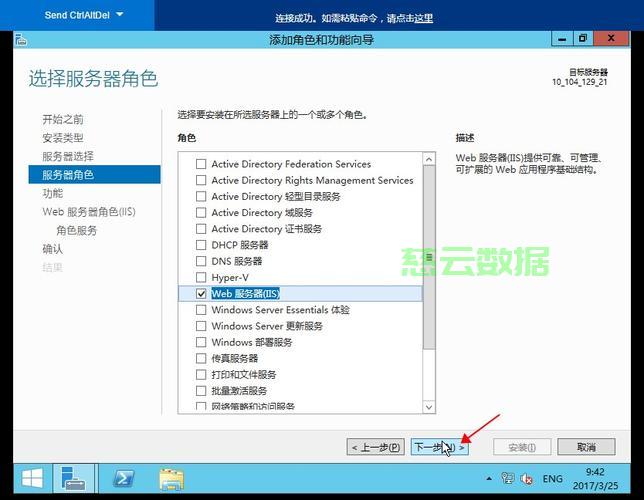Viewport: 644px width, 500px height.
Task: Go to 功能 step
Action: pos(53,193)
